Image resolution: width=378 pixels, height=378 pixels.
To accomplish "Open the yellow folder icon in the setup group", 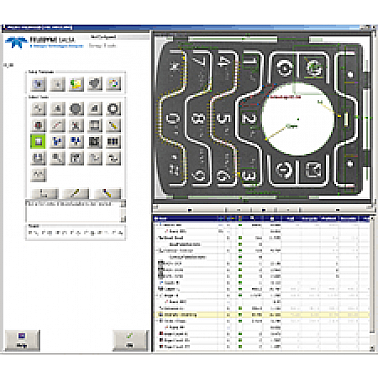I will [76, 84].
